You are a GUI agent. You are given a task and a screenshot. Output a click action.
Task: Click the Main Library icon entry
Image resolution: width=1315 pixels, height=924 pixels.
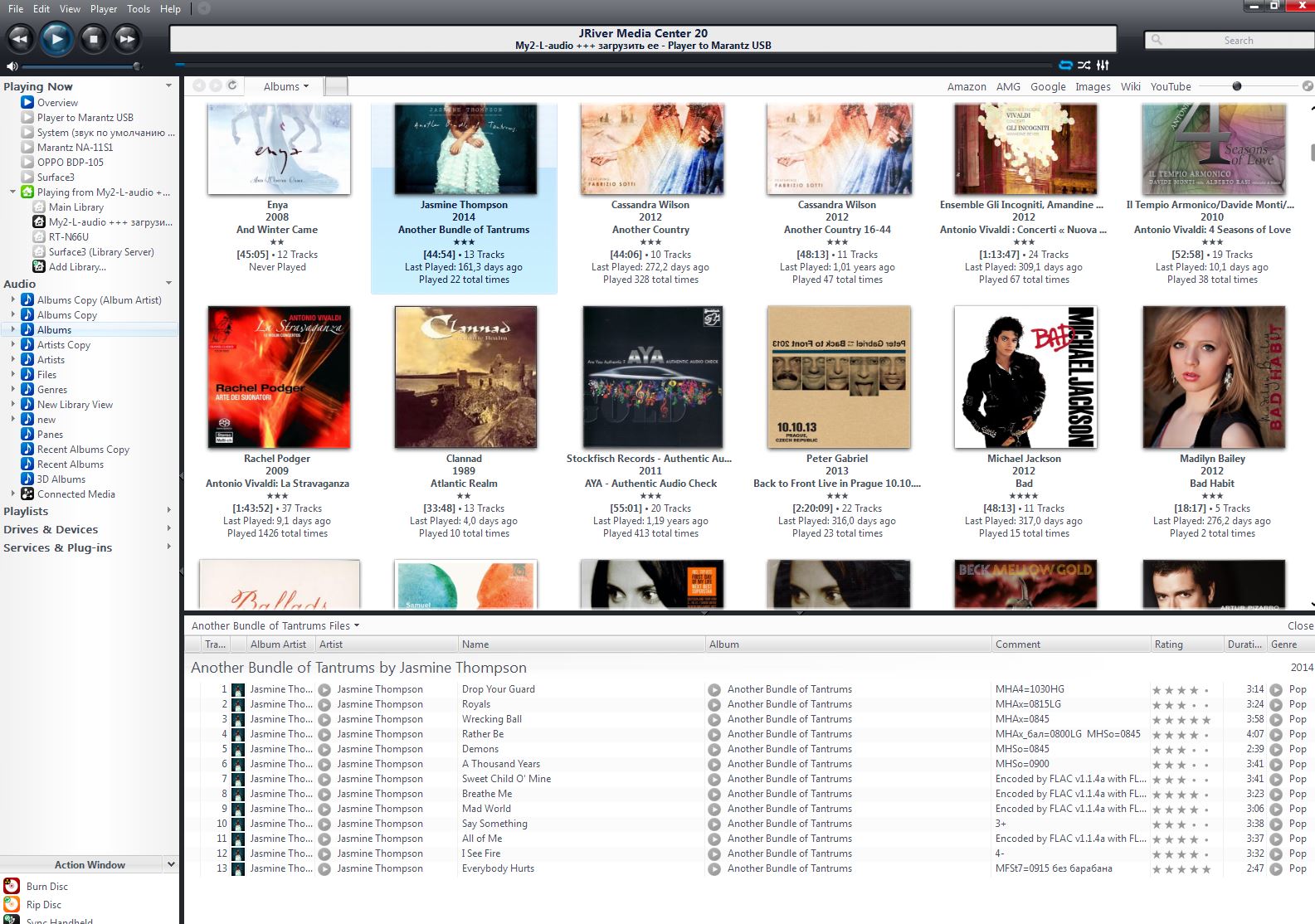pyautogui.click(x=39, y=207)
